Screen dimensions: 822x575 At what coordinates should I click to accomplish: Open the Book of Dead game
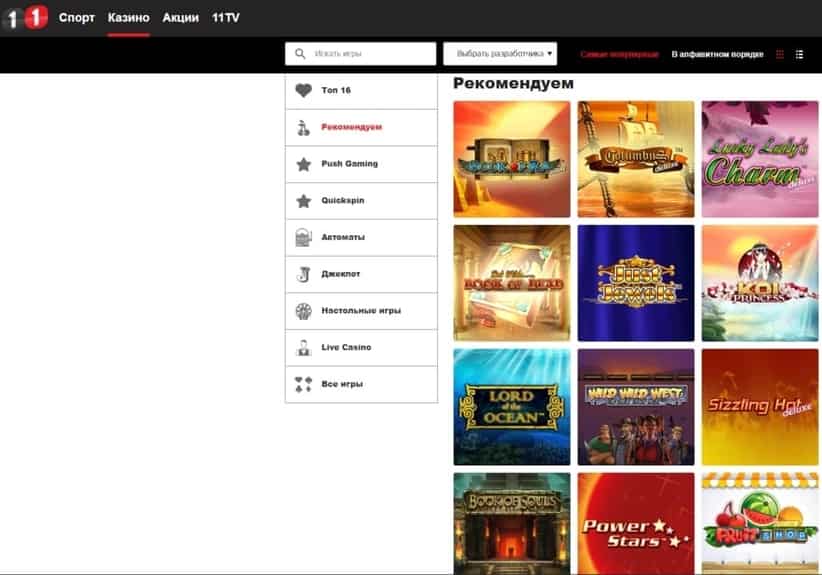coord(512,283)
